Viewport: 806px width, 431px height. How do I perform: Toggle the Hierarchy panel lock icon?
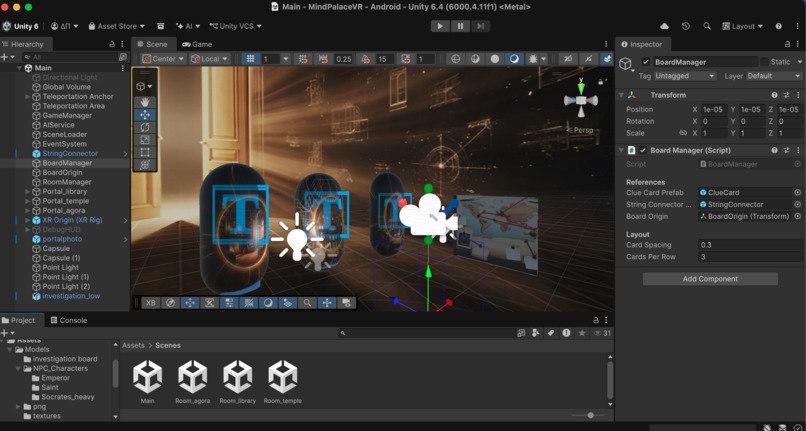click(x=112, y=44)
